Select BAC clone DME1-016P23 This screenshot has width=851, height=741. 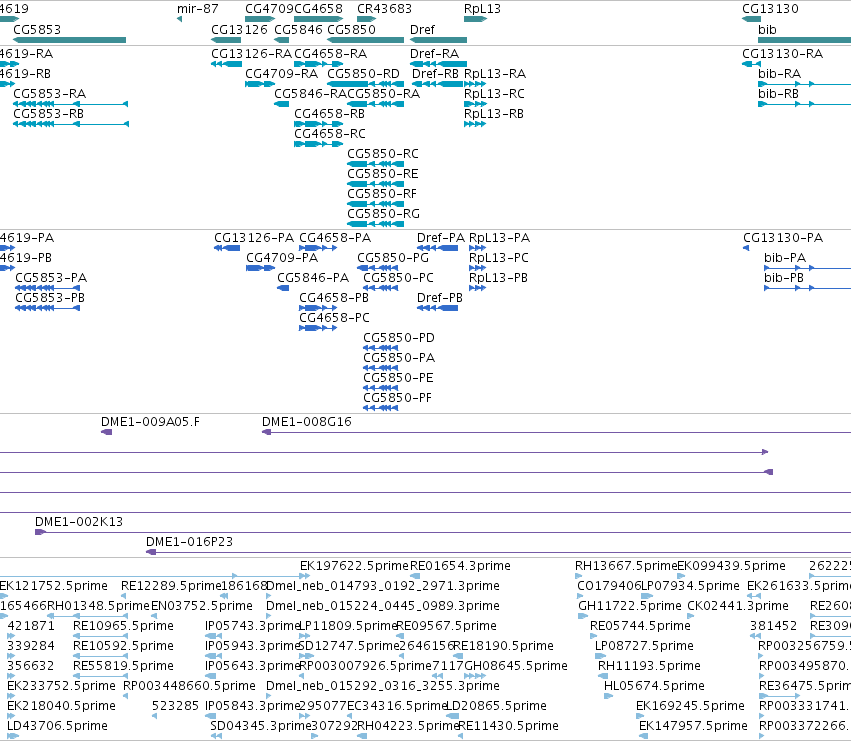click(x=189, y=542)
